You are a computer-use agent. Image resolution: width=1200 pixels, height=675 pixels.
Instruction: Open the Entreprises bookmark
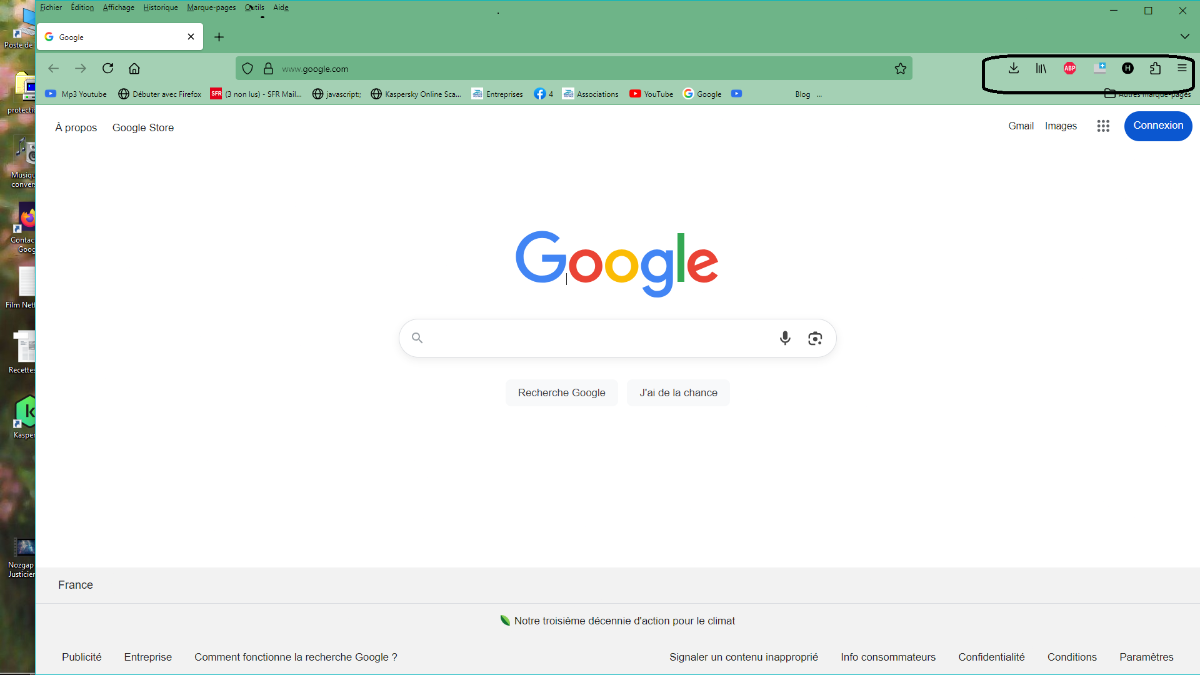click(x=497, y=94)
